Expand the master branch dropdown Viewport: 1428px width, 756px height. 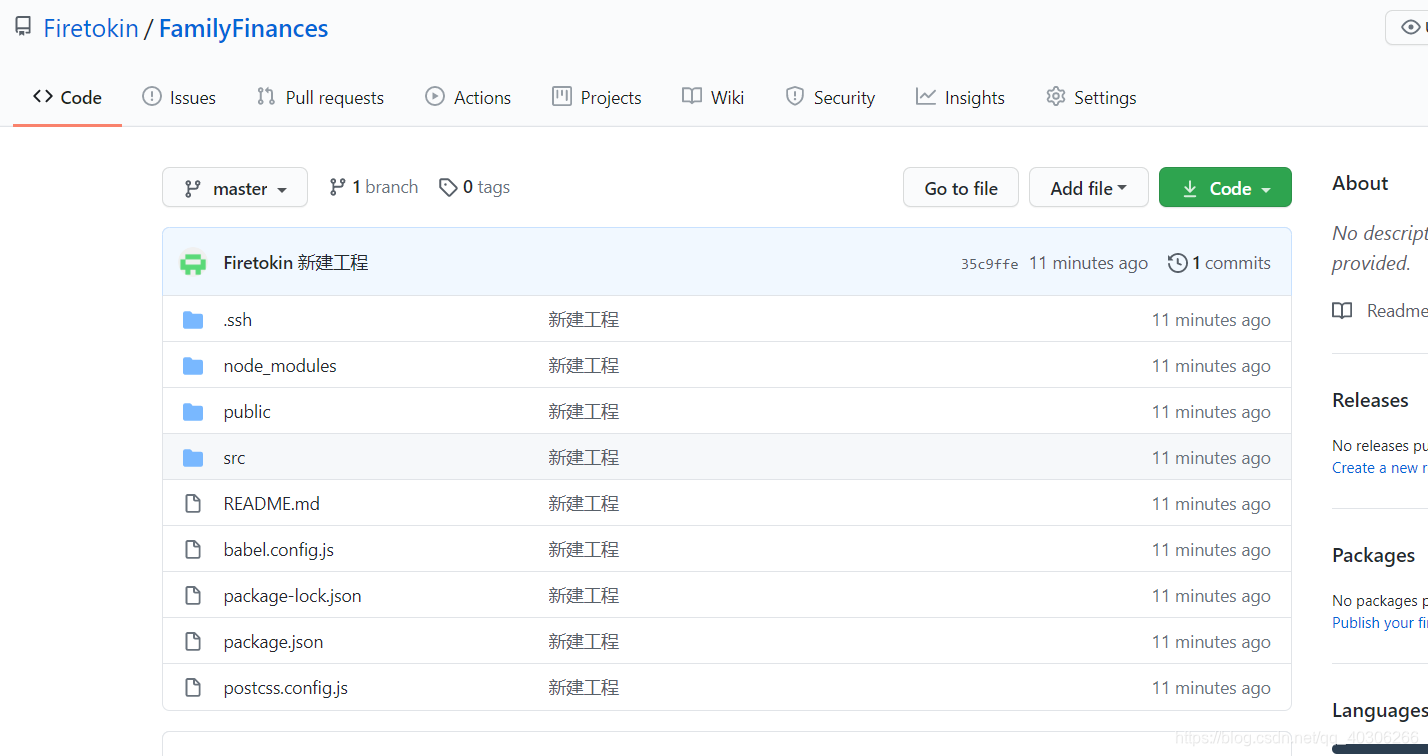(235, 187)
